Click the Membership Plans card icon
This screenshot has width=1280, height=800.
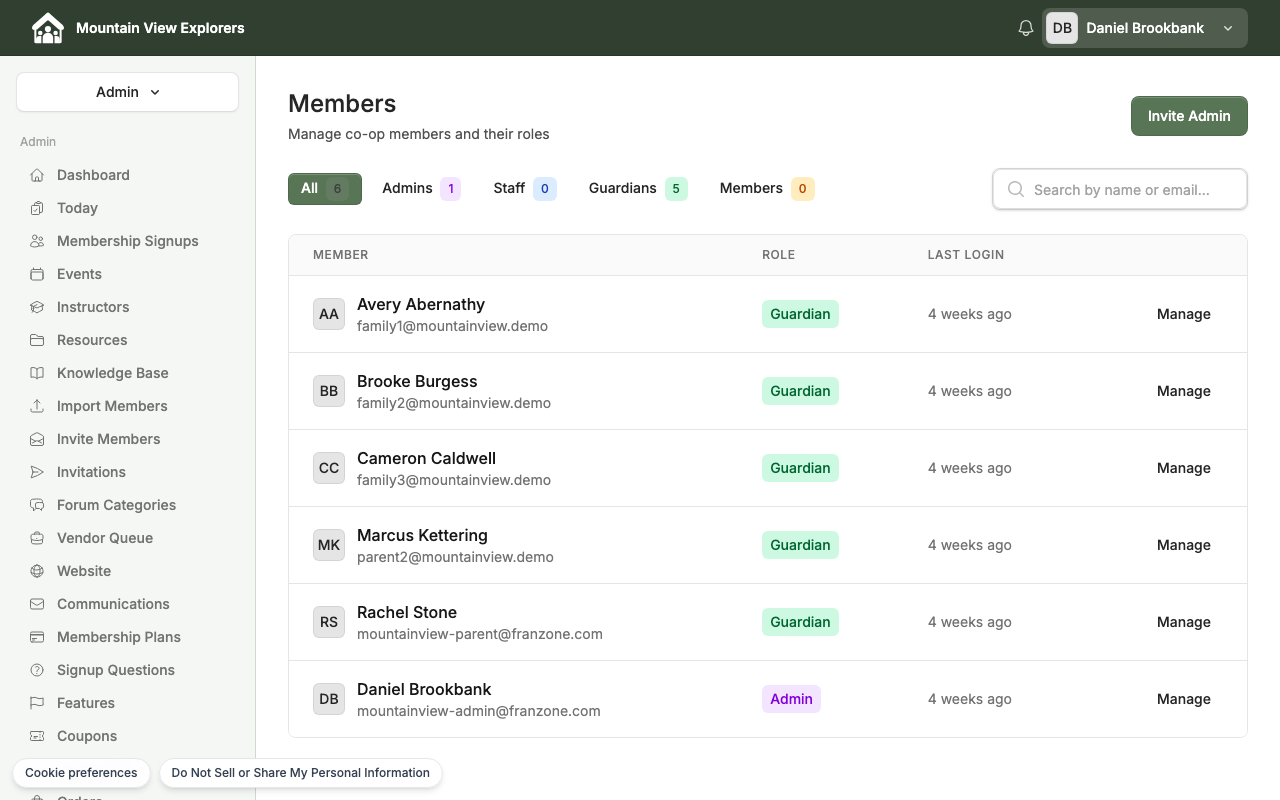(x=37, y=637)
